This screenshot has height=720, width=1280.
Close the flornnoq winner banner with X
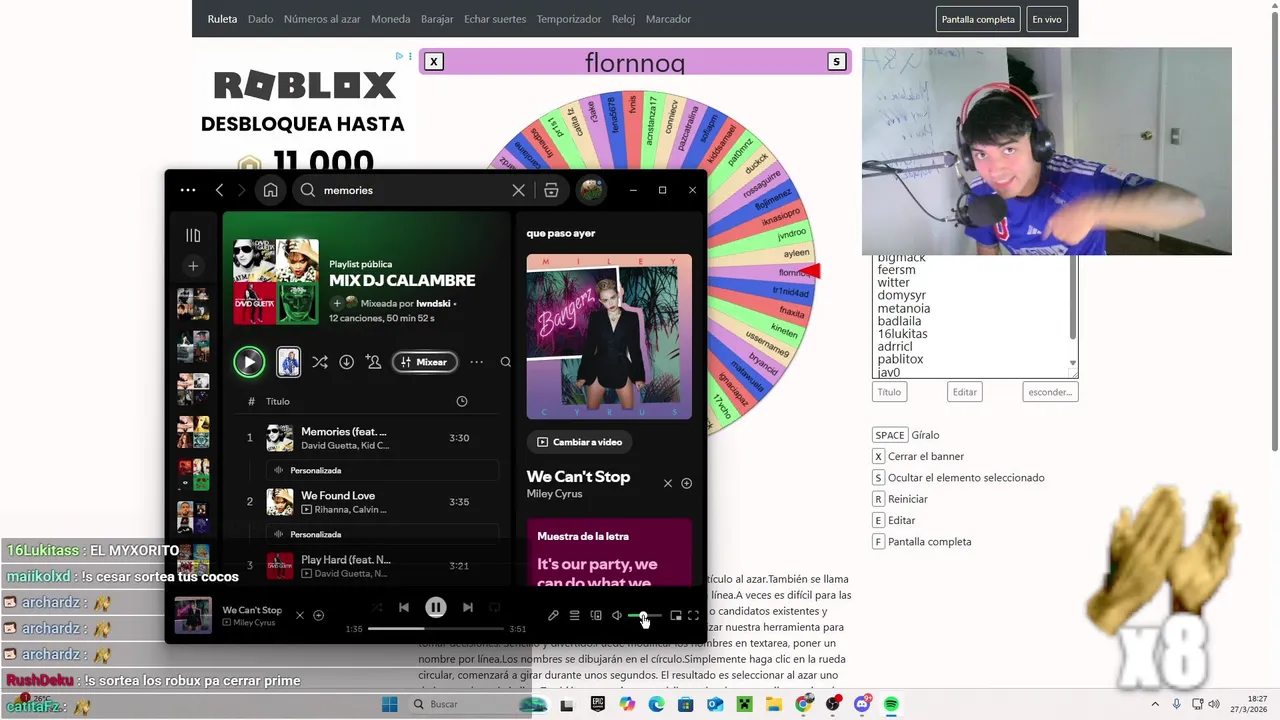(433, 62)
